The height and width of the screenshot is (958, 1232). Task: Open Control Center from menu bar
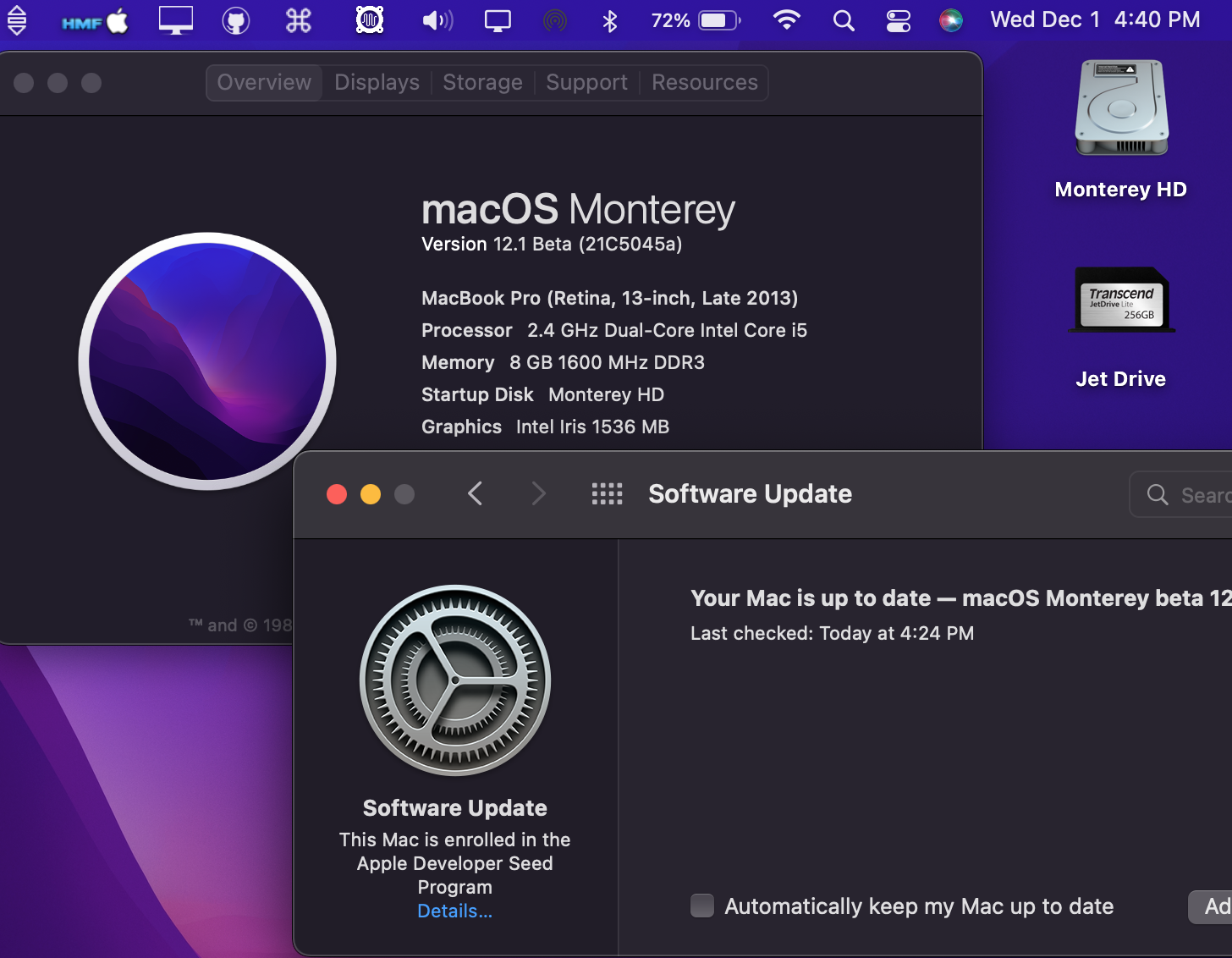(899, 20)
